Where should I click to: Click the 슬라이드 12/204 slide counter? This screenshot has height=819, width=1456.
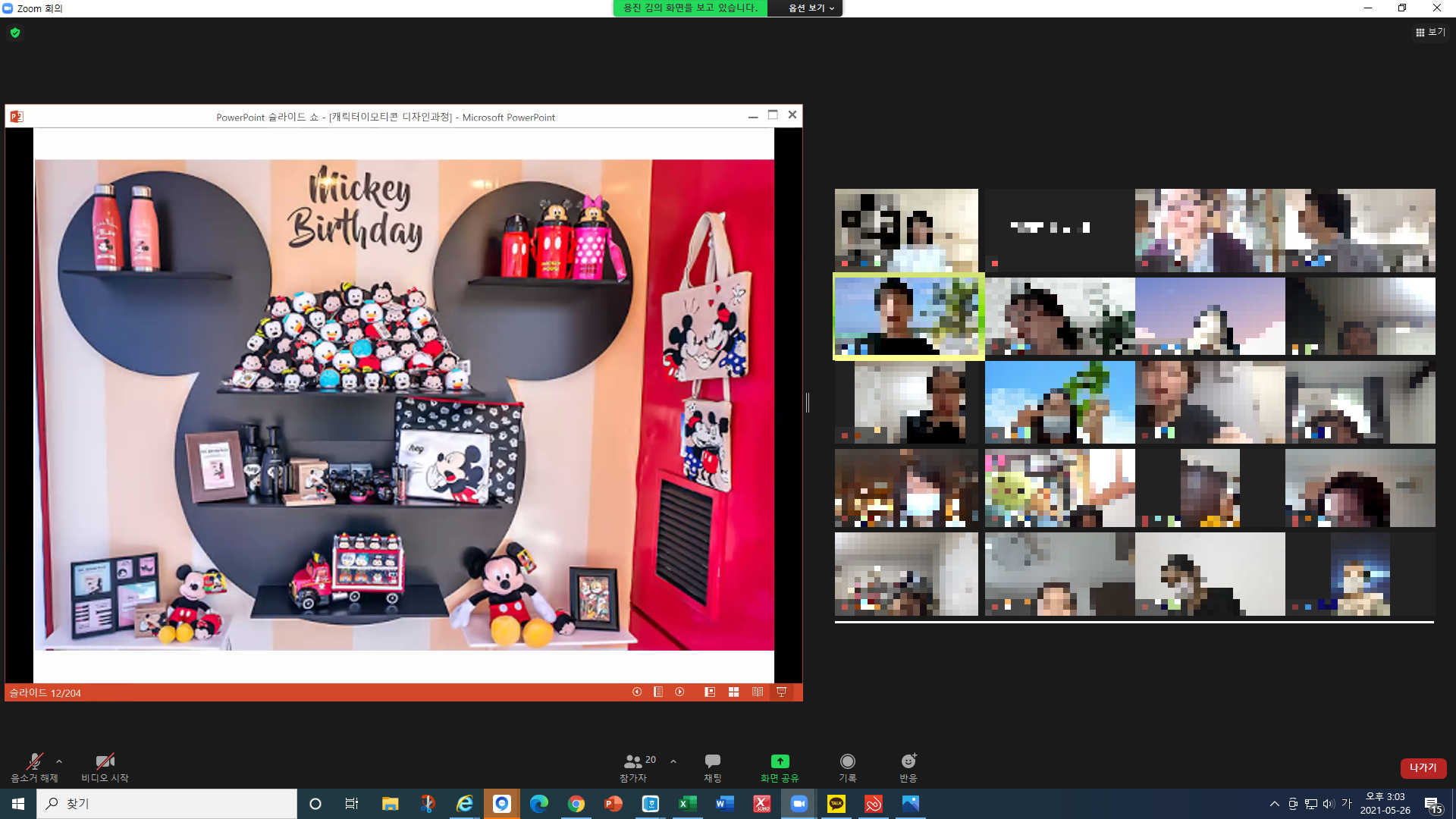45,692
